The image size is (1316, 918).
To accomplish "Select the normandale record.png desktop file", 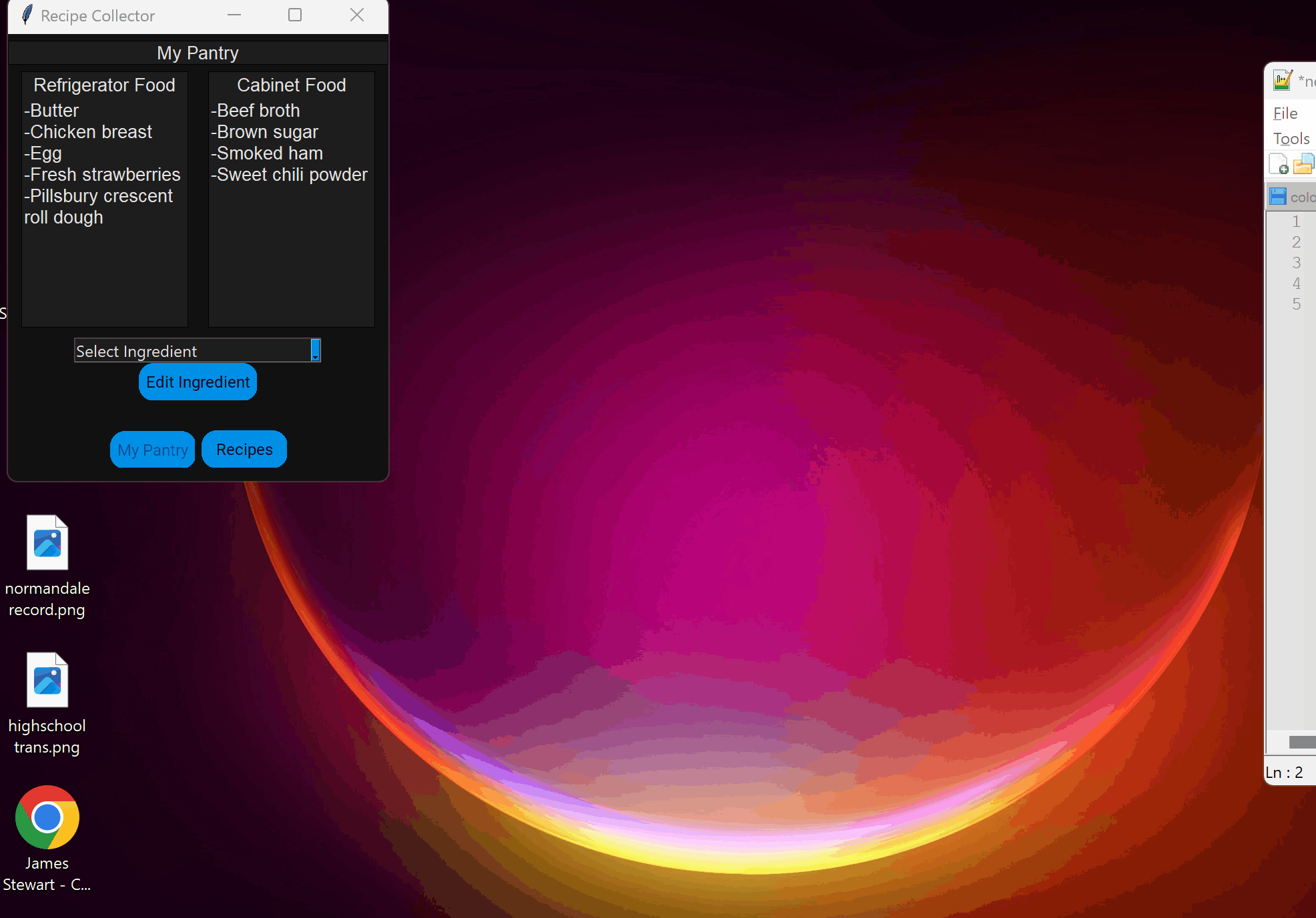I will click(x=47, y=566).
